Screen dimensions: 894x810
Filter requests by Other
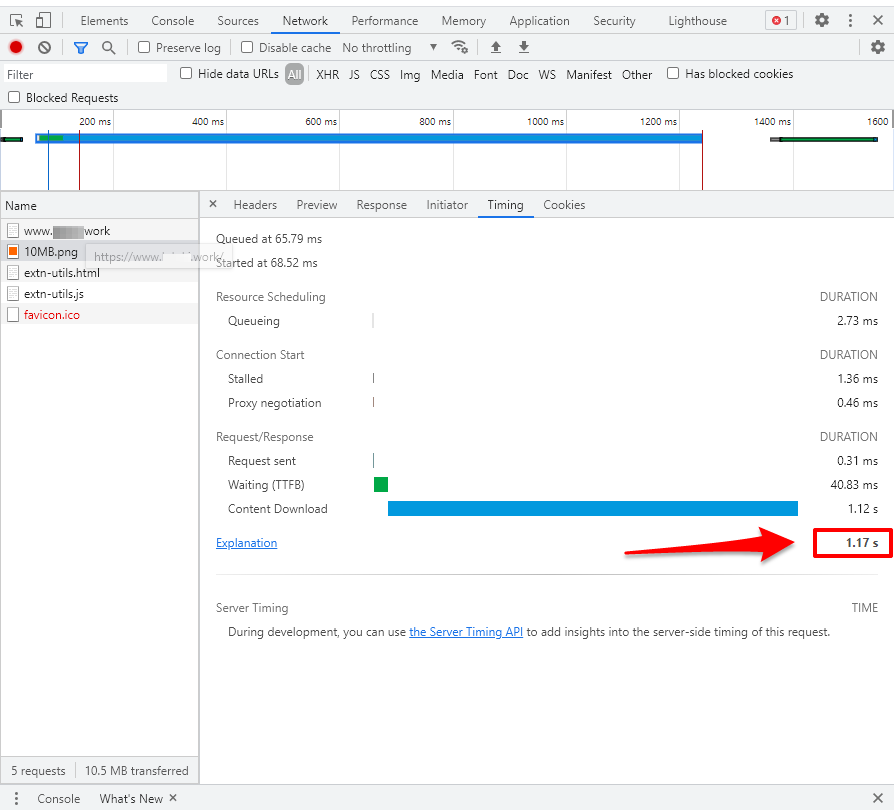point(637,75)
